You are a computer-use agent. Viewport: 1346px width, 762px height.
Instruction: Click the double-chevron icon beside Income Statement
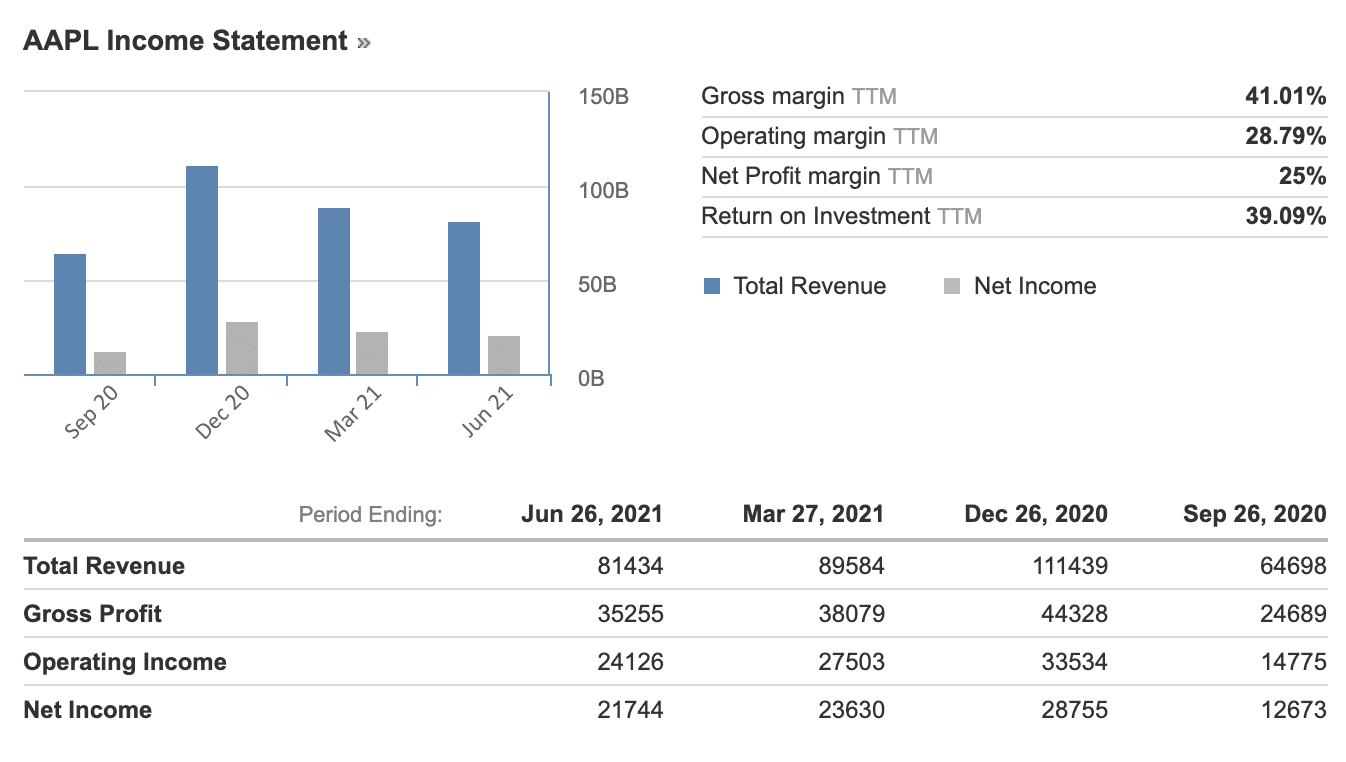click(363, 43)
